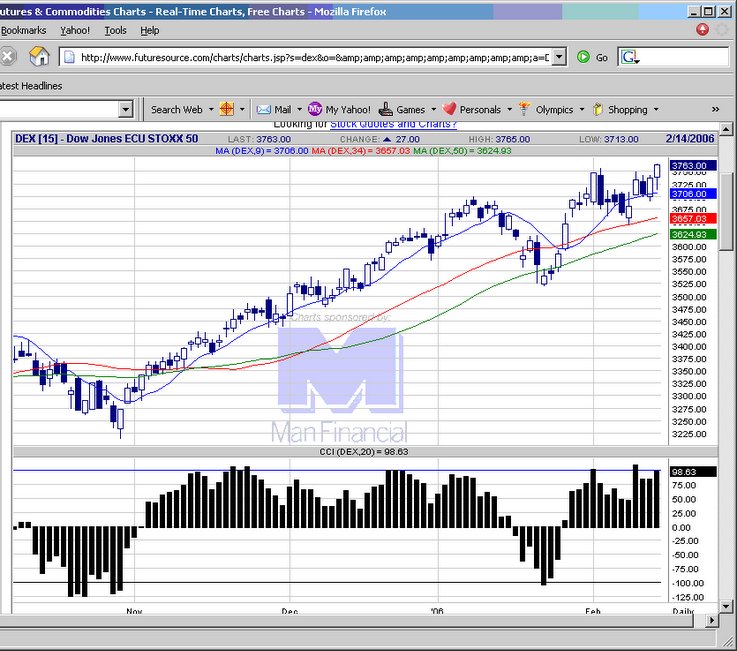This screenshot has width=737, height=651.
Task: Click the red Adblock icon near the menu bar
Action: point(702,30)
